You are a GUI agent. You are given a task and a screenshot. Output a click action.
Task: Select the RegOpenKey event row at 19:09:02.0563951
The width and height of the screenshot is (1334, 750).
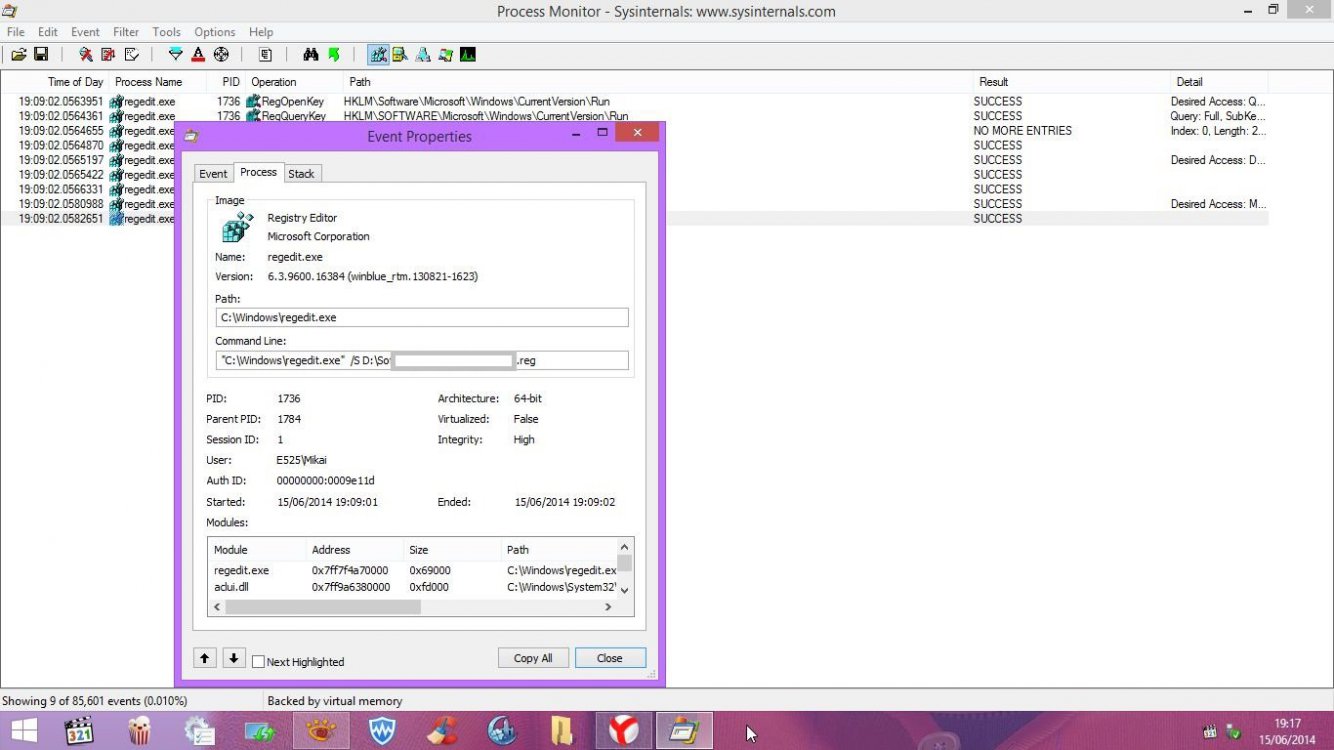(x=634, y=101)
